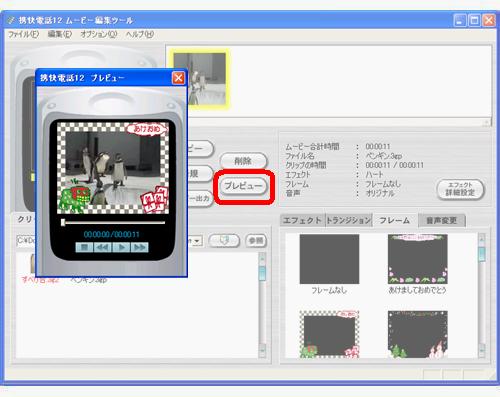Screen dimensions: 500x397
Task: Click the favorites folder icon button
Action: 224,240
